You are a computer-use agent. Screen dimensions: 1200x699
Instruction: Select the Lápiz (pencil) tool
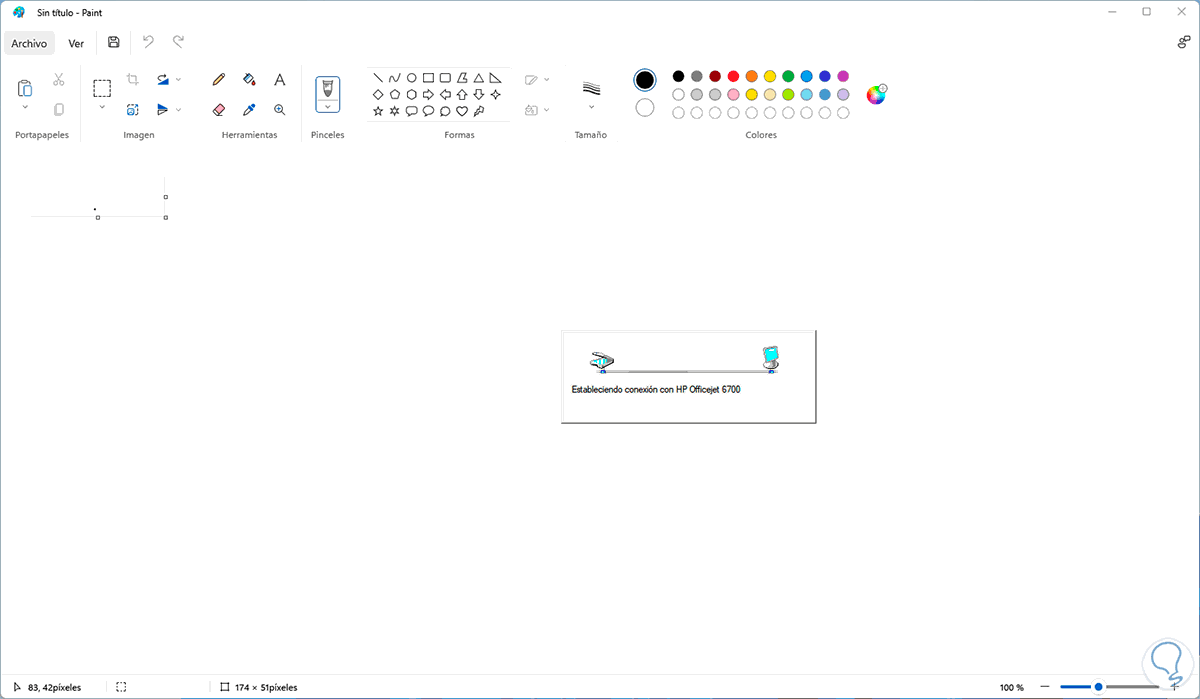[x=218, y=79]
